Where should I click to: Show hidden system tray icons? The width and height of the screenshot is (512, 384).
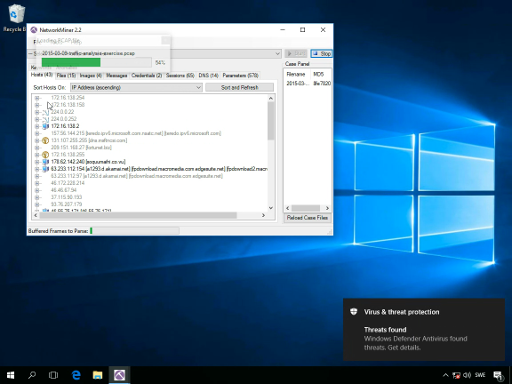(445, 375)
